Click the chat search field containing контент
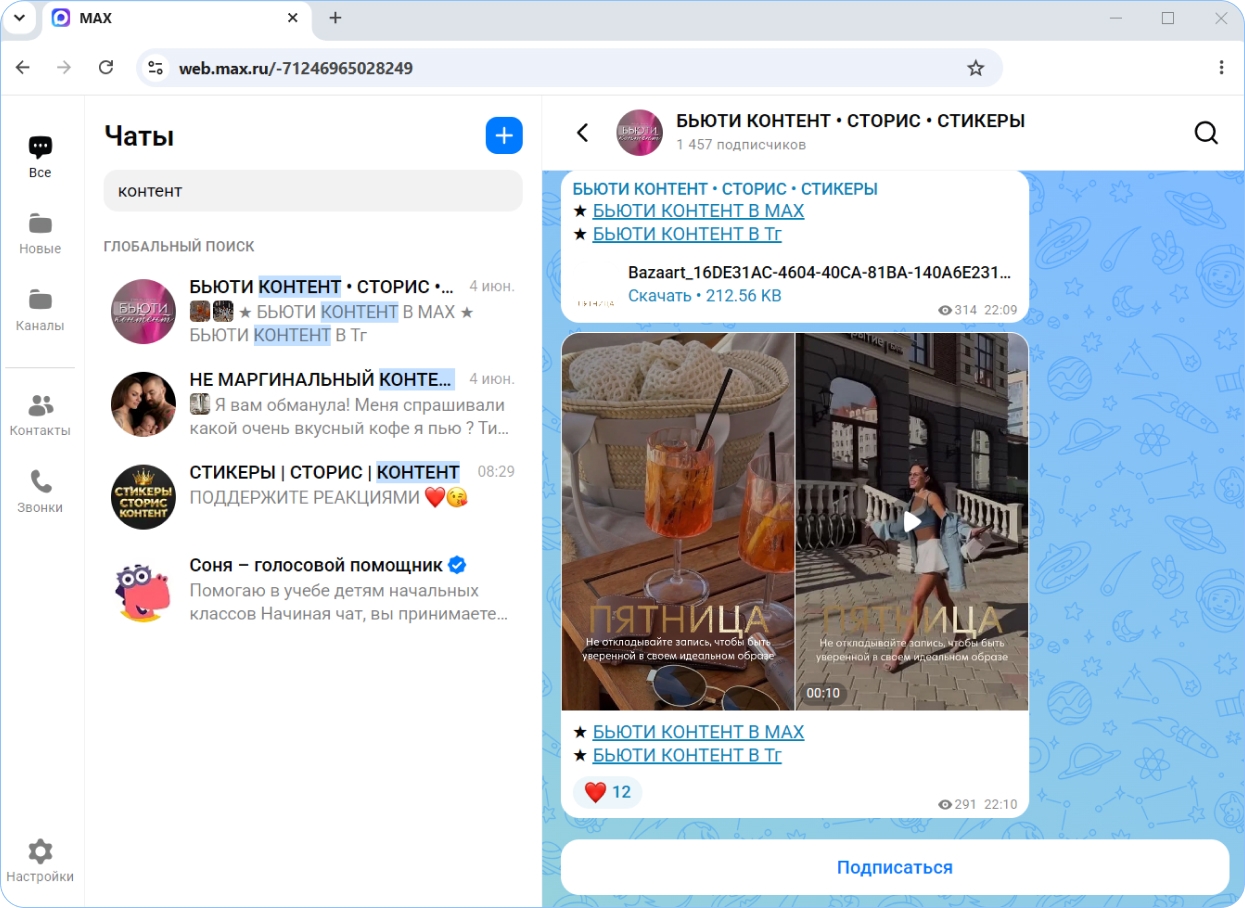This screenshot has height=908, width=1245. 313,191
